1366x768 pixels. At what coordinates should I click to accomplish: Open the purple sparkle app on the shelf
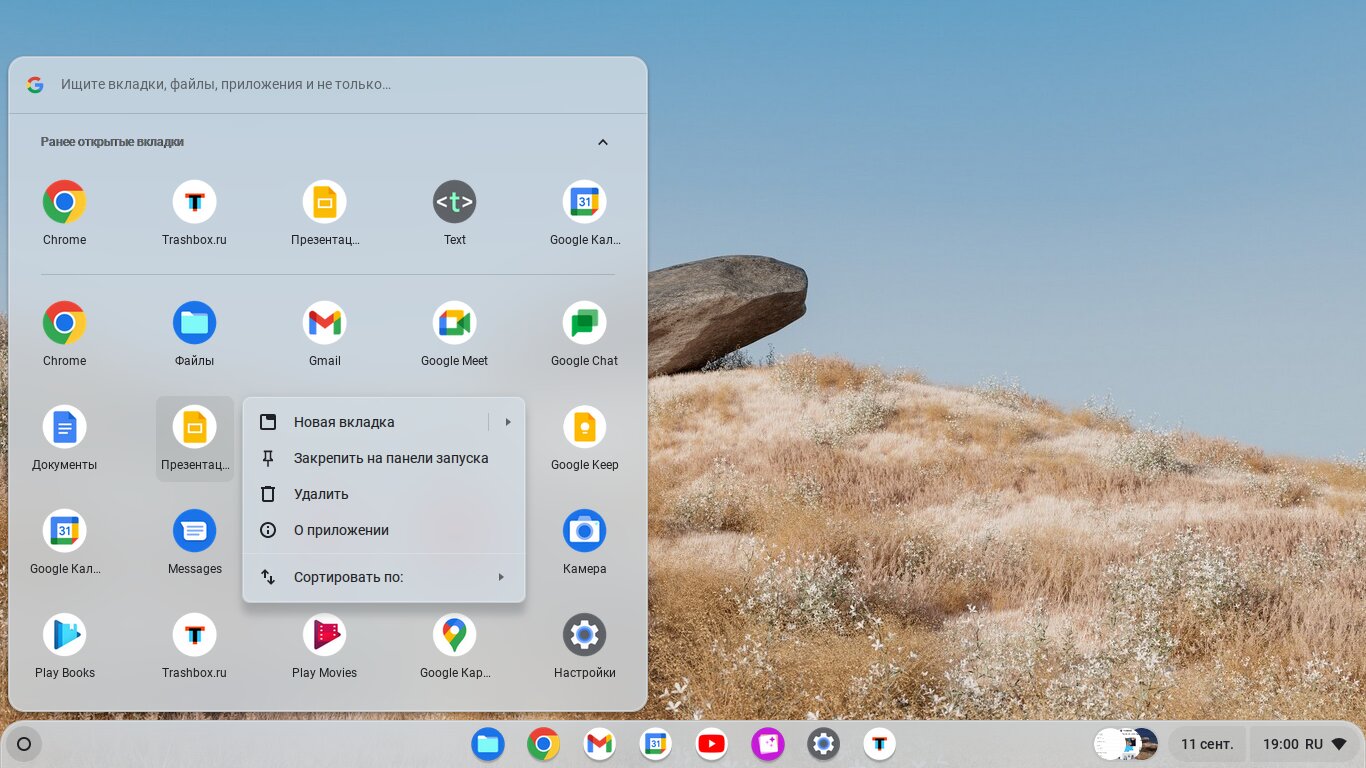click(x=768, y=744)
